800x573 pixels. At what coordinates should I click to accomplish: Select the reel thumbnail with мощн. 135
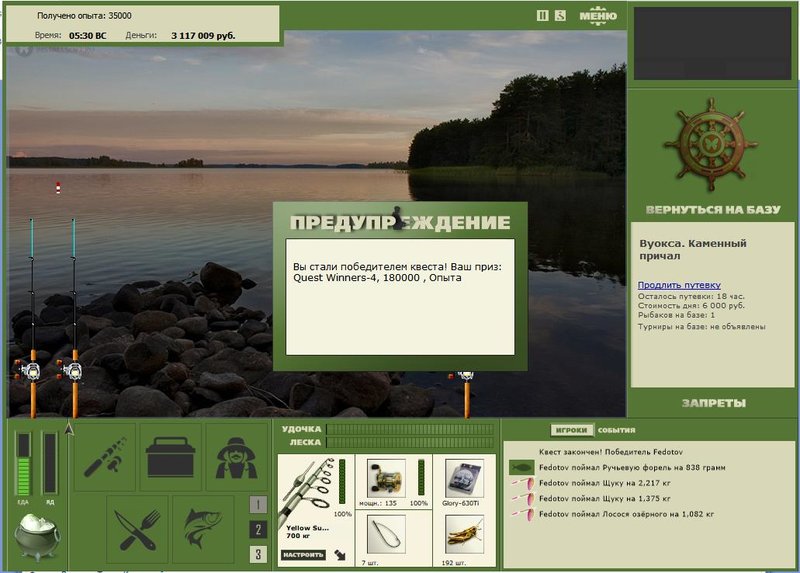(x=386, y=478)
